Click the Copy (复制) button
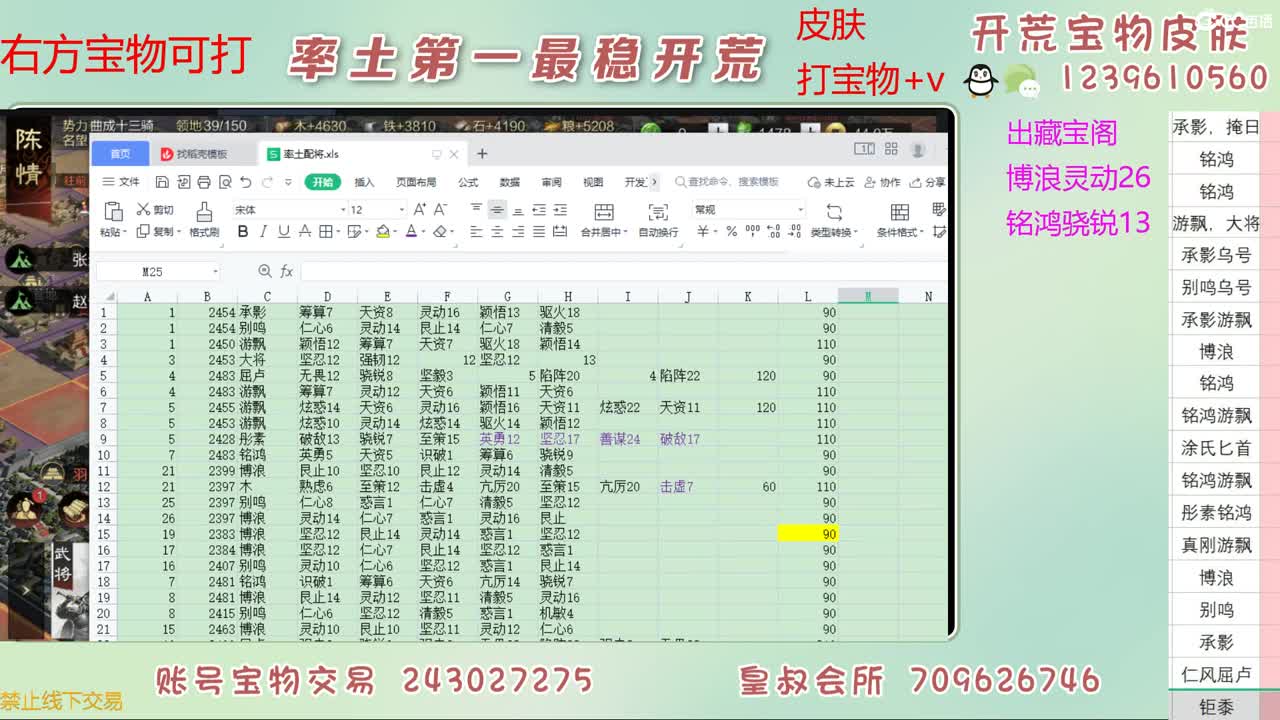 (x=155, y=232)
